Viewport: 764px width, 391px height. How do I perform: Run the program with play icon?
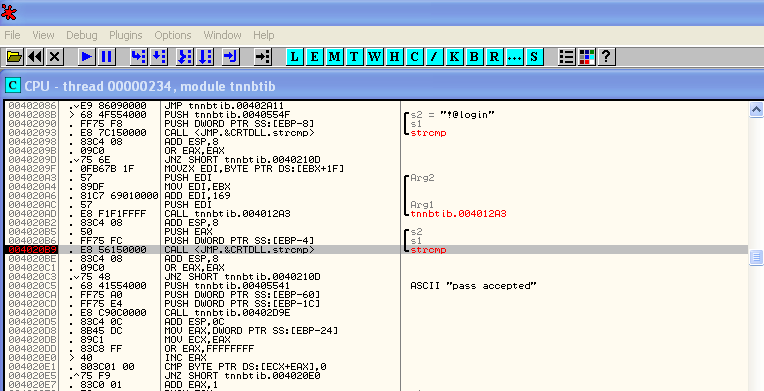coord(87,57)
